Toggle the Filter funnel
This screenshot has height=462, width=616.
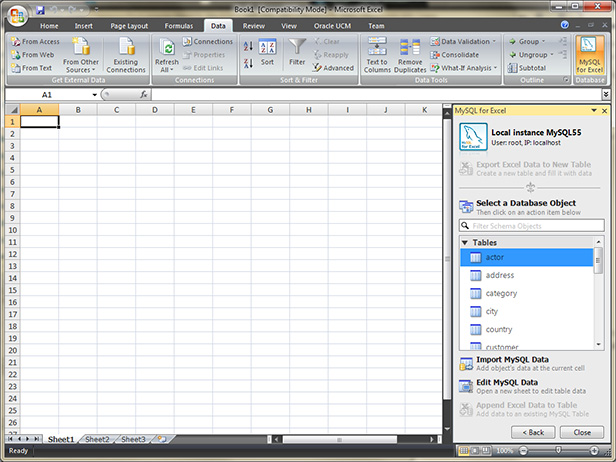(297, 52)
